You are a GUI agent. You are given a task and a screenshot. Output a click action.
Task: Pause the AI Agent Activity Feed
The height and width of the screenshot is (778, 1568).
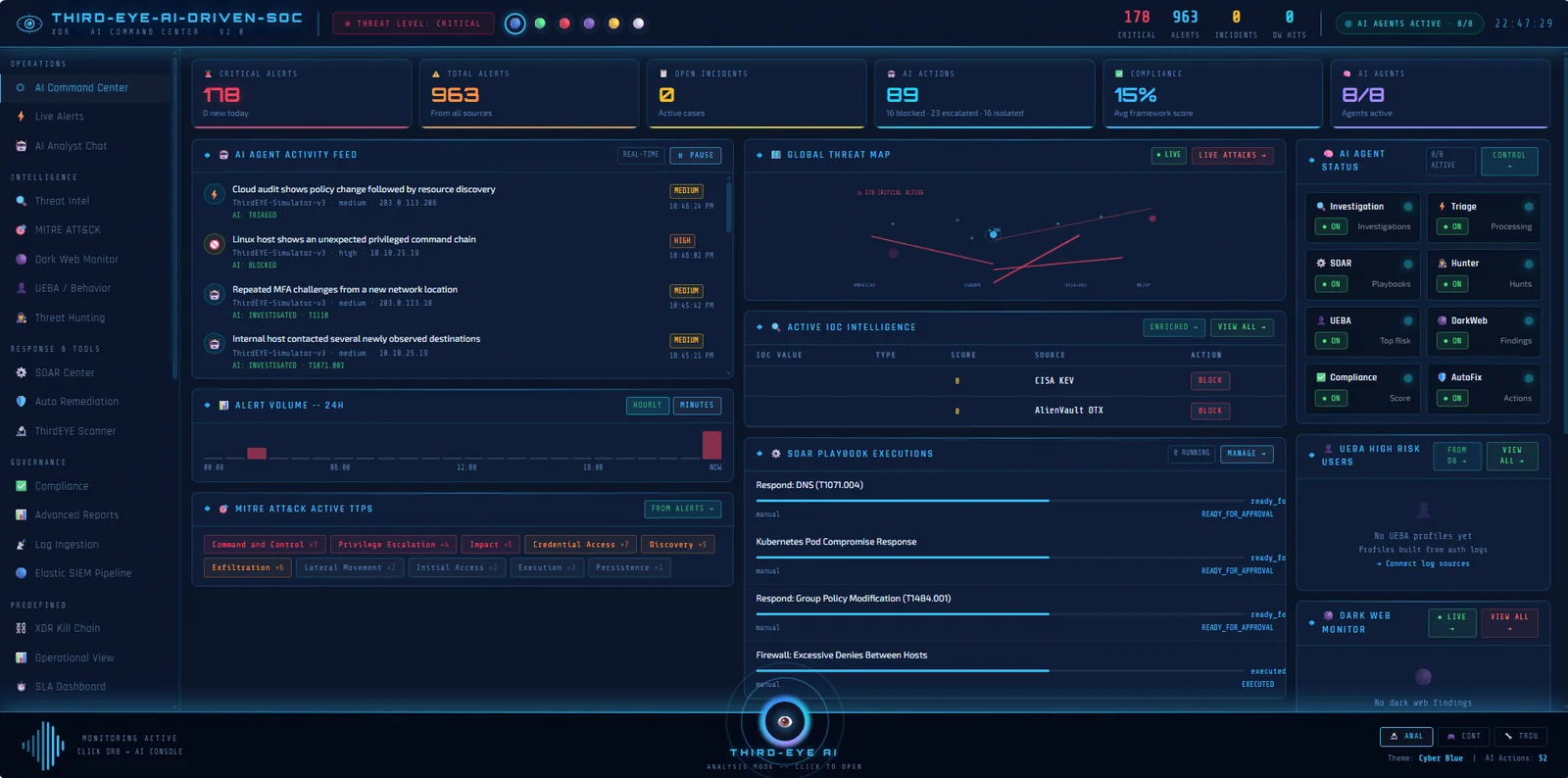[696, 155]
